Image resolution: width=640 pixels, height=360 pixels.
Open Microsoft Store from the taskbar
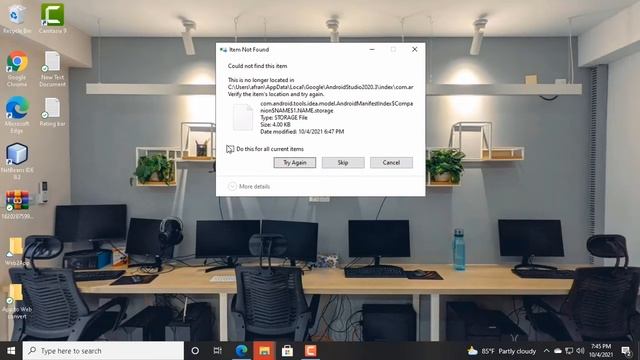pos(287,351)
